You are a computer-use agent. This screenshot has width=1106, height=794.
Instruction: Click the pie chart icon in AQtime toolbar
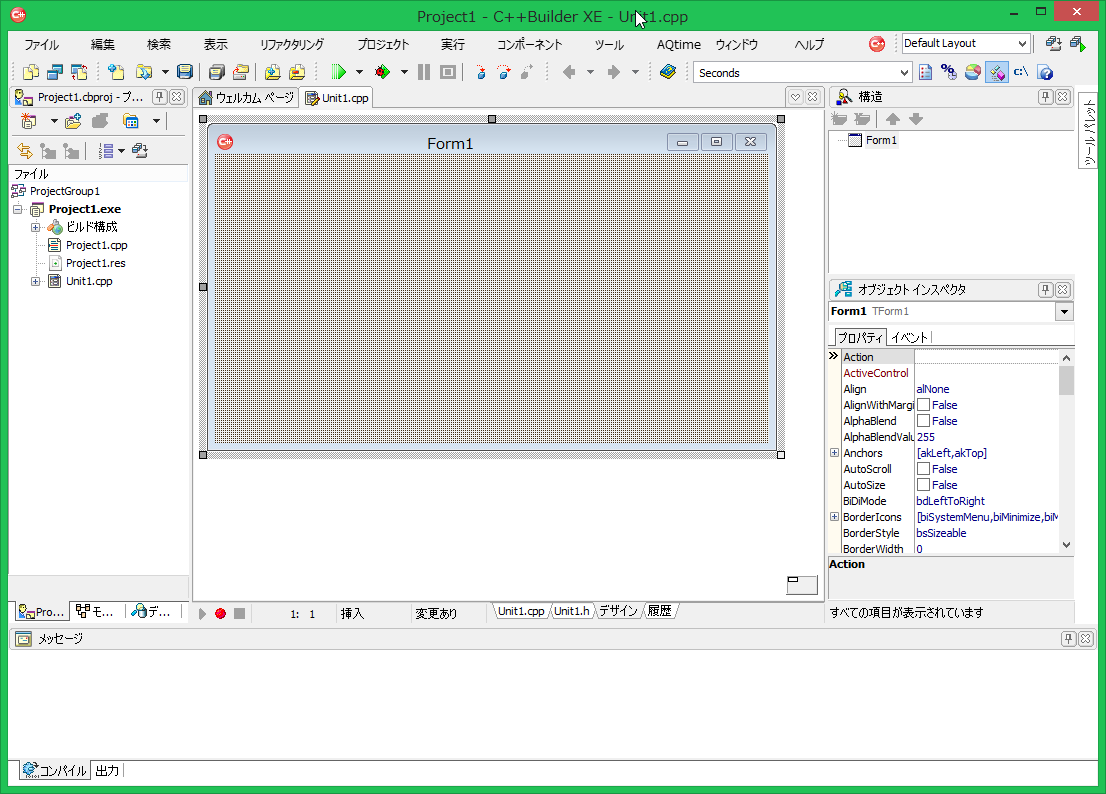pos(972,72)
